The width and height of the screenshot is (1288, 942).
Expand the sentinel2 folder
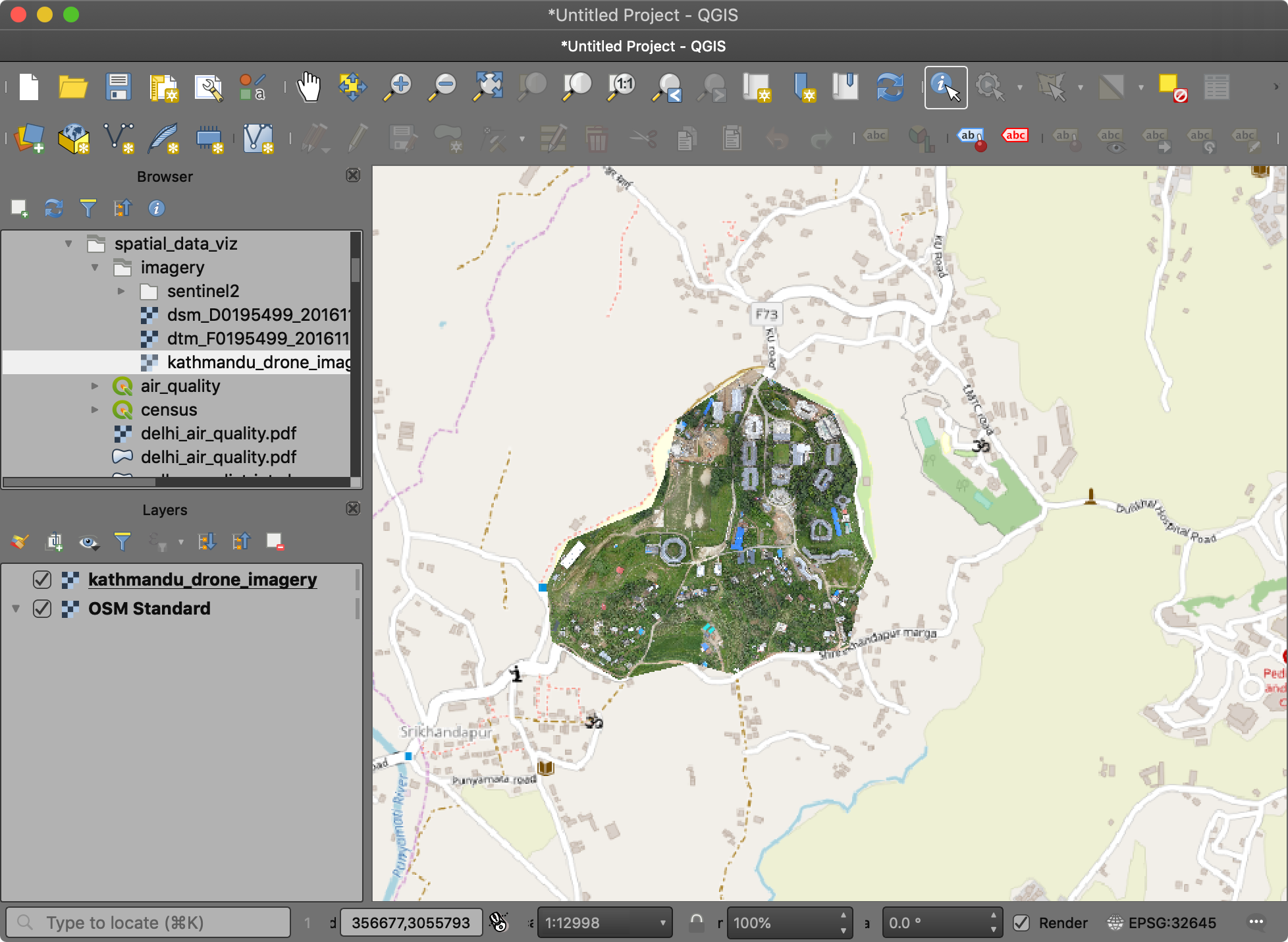point(121,291)
